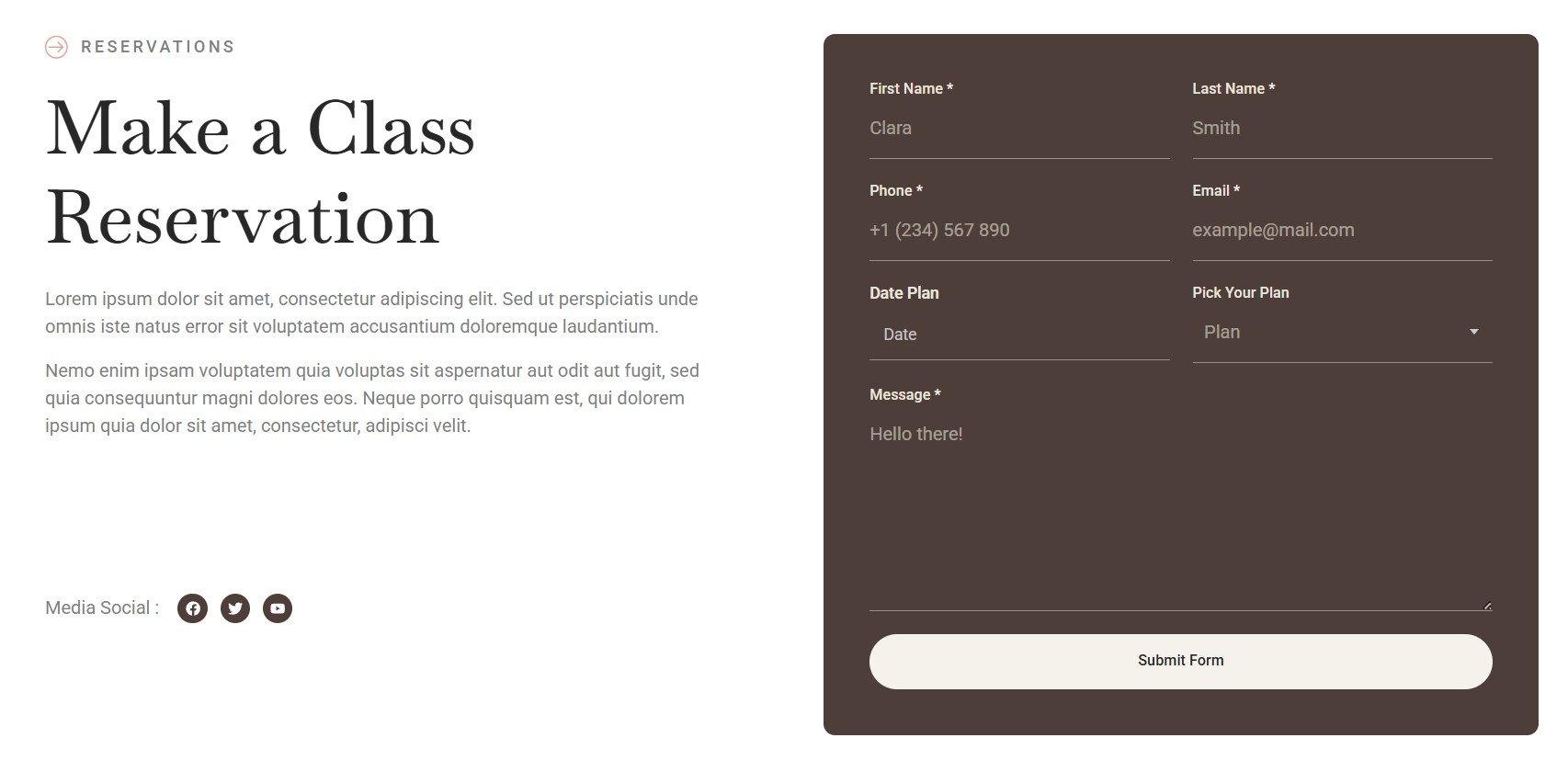The height and width of the screenshot is (772, 1568).
Task: Click the arrow circle icon beside Reservations
Action: tap(56, 47)
